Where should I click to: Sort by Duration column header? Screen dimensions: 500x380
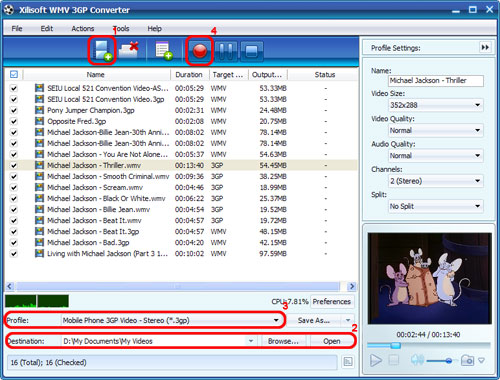pyautogui.click(x=190, y=75)
